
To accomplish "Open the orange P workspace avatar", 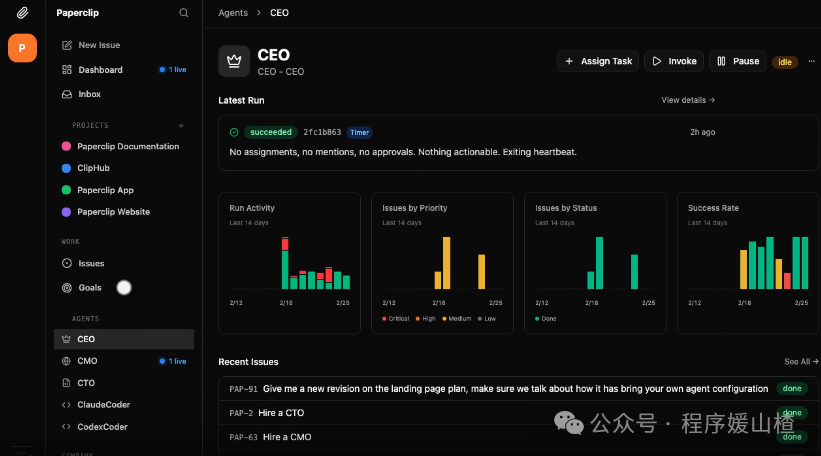I will (x=22, y=48).
